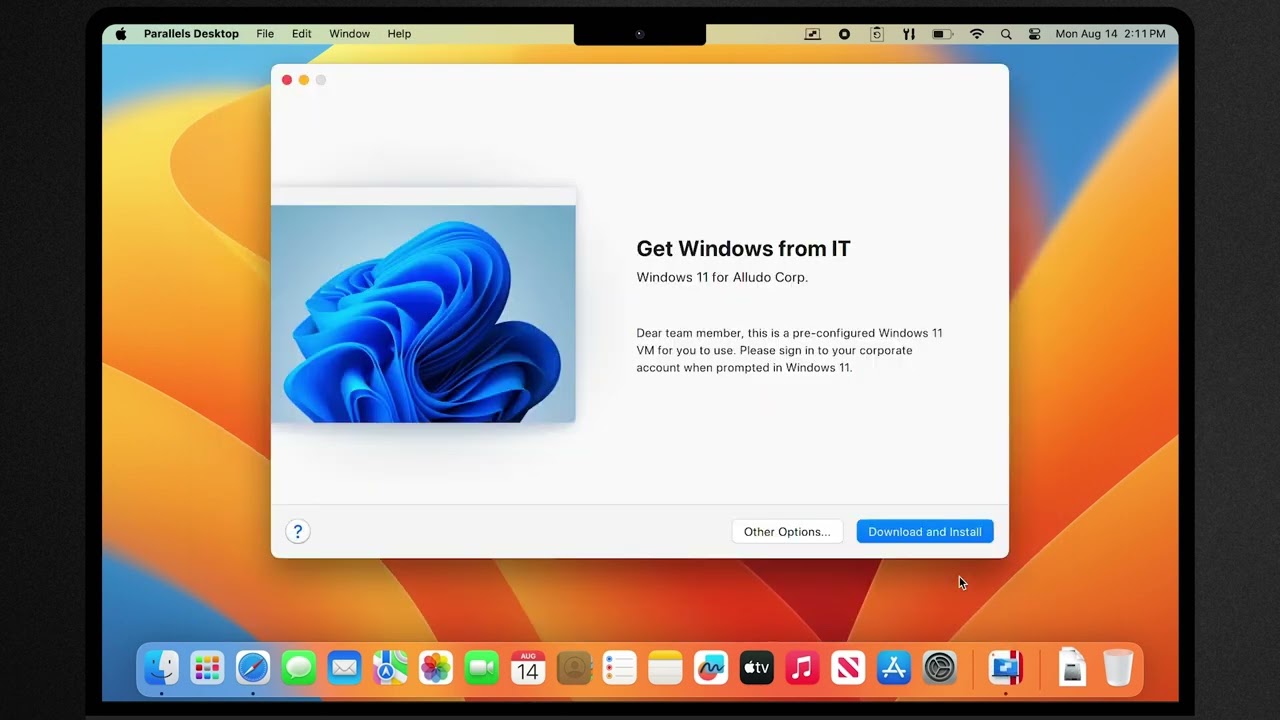
Task: Open Reminders from the Dock
Action: 619,667
